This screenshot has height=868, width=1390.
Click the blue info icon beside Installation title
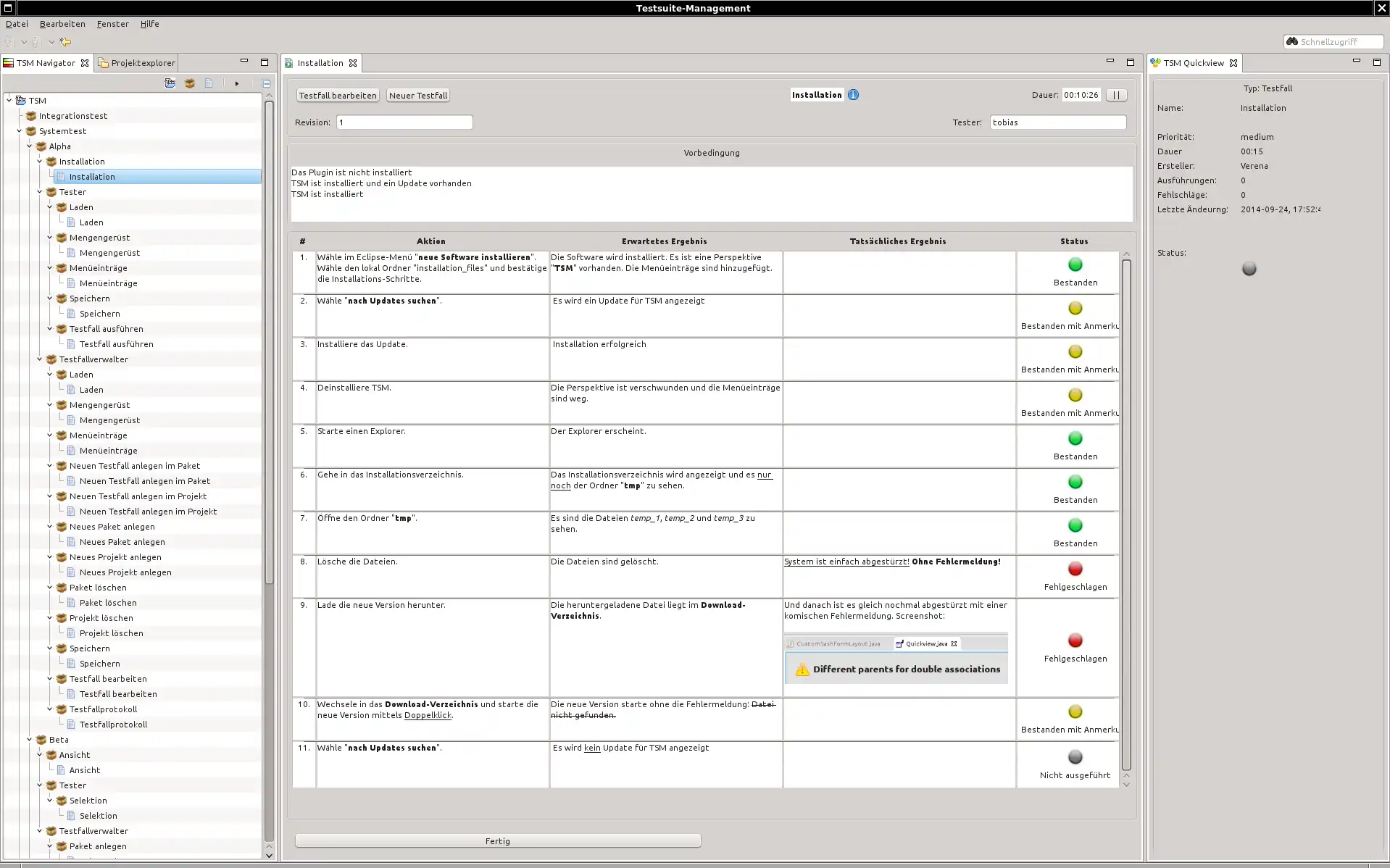854,95
